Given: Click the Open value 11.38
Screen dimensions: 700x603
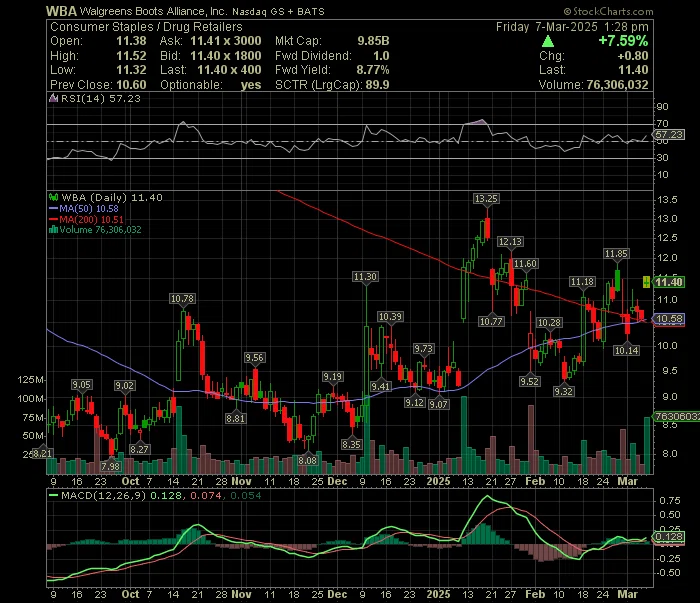Looking at the screenshot, I should [131, 41].
